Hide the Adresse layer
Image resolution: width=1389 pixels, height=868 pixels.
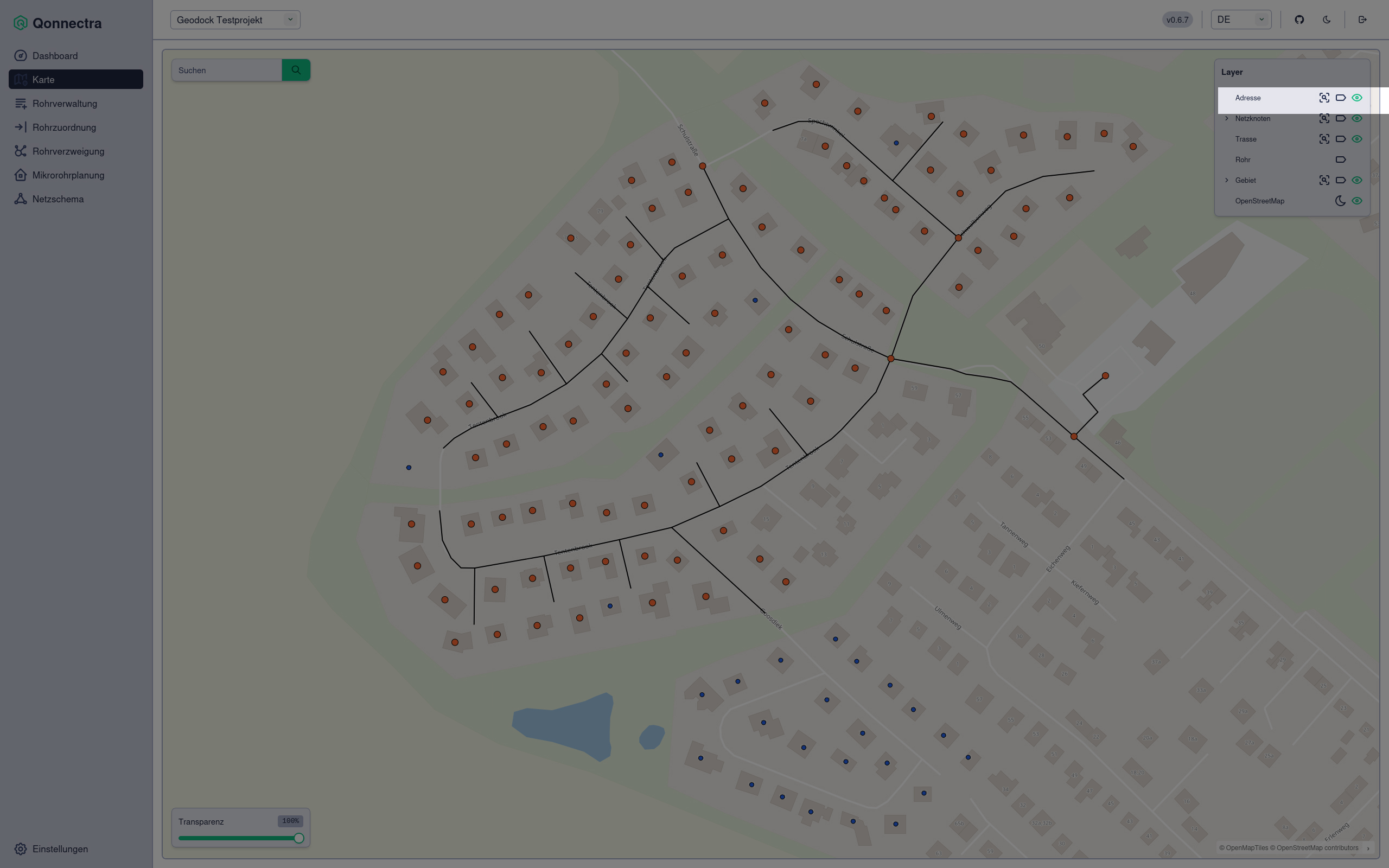click(1357, 98)
